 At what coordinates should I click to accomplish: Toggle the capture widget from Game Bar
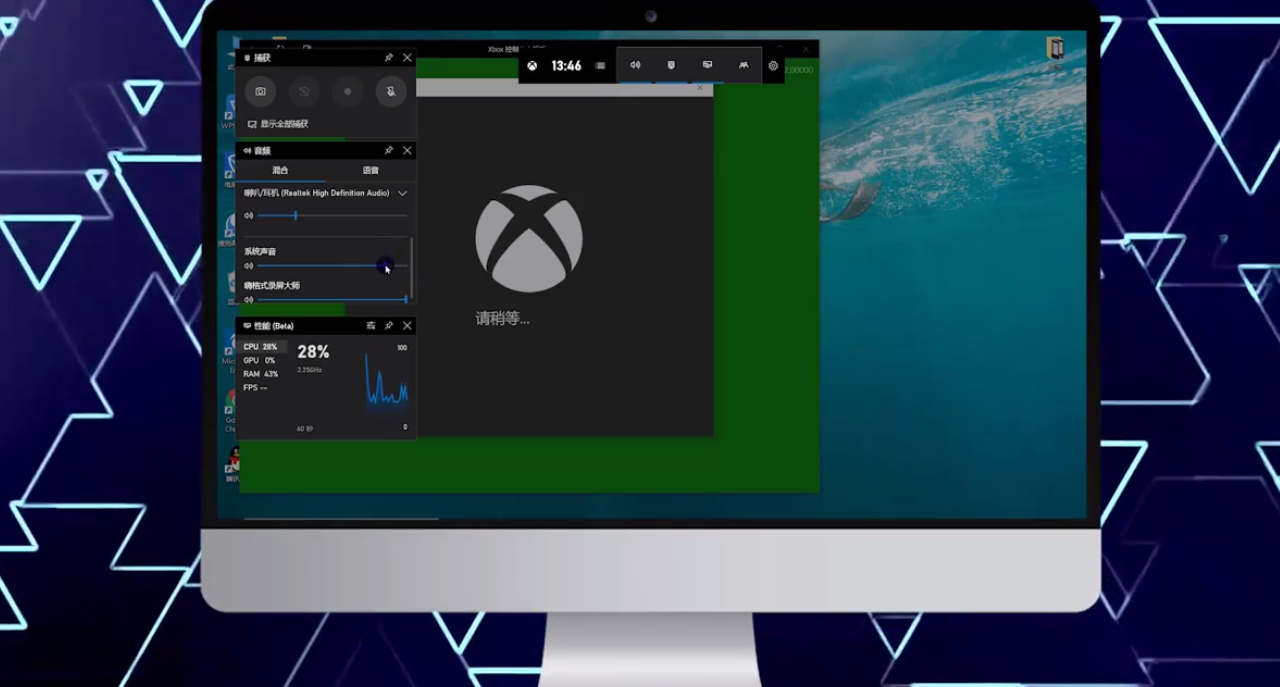click(671, 65)
